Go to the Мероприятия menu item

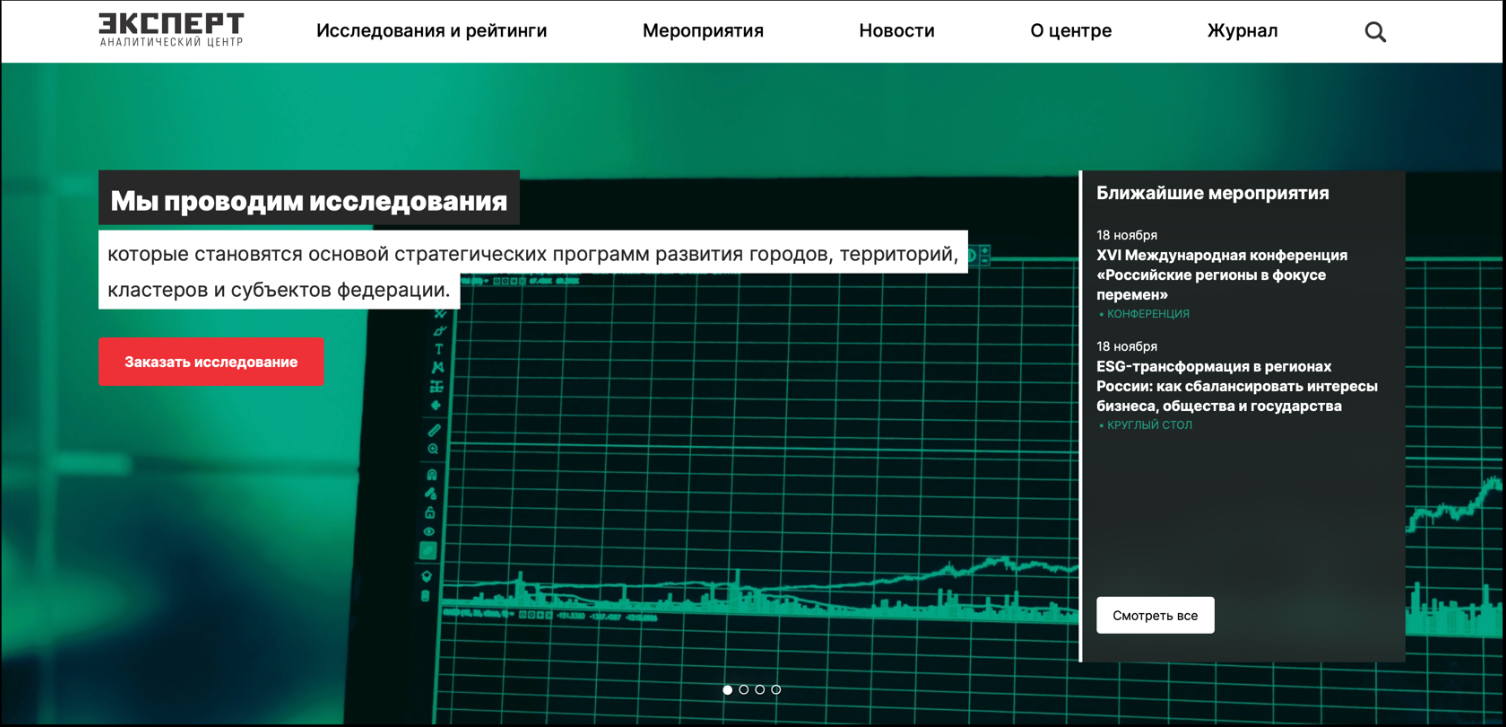703,31
